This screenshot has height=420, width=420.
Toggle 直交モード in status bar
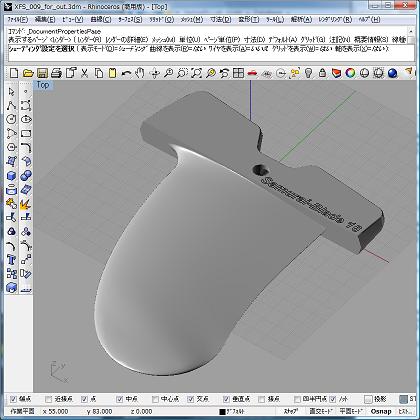point(321,411)
